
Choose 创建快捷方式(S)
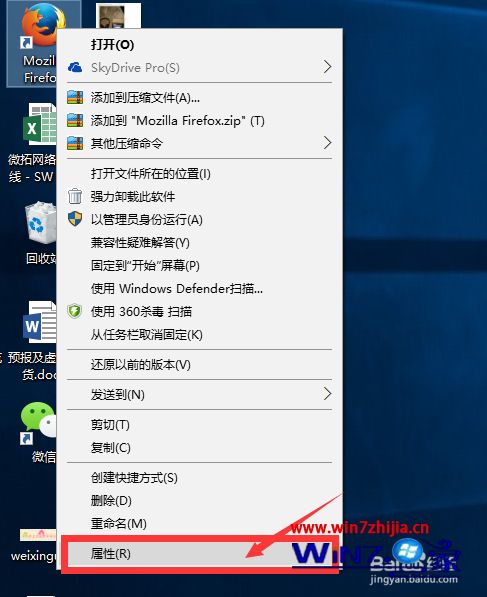point(200,477)
